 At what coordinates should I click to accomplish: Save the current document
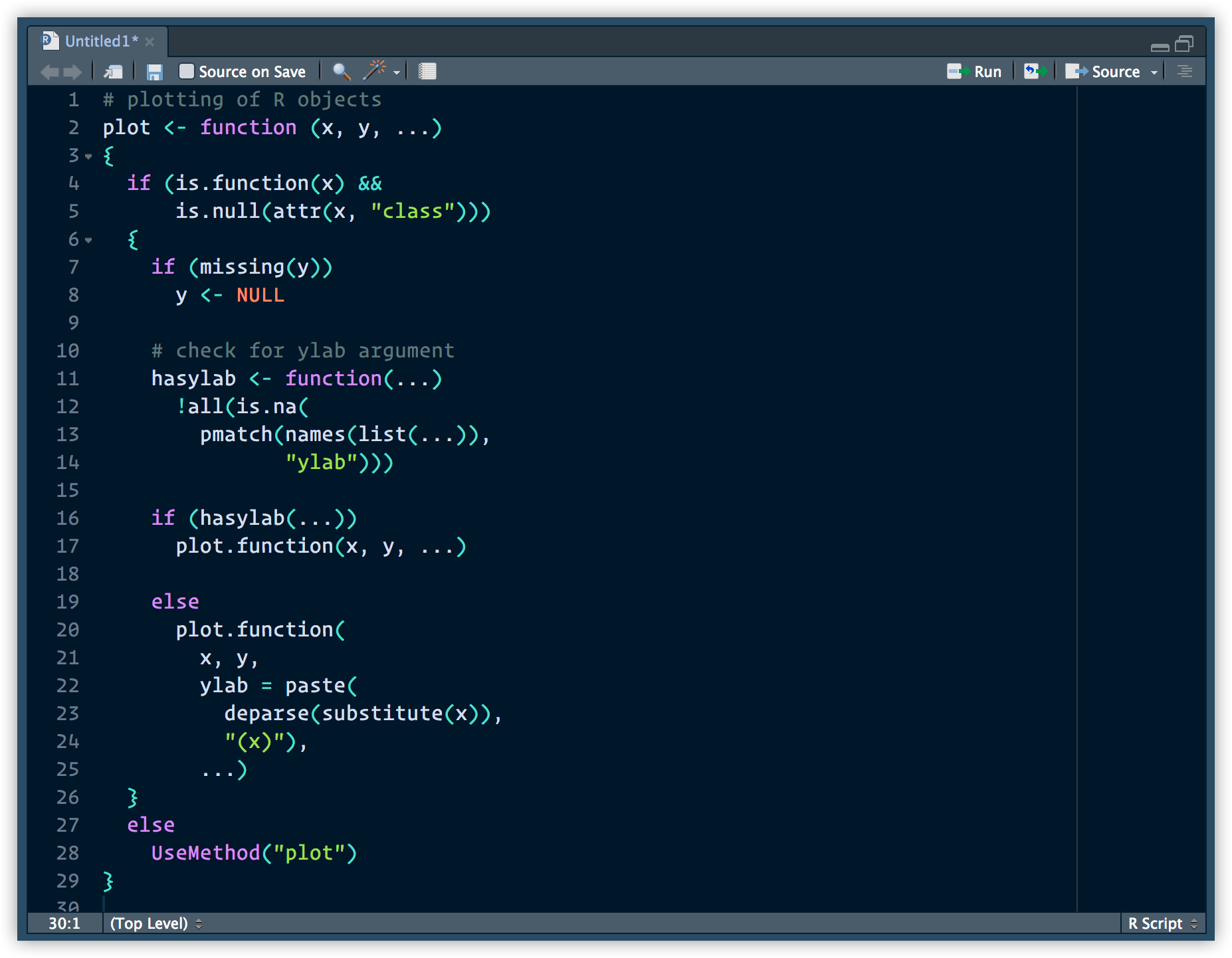[x=155, y=72]
